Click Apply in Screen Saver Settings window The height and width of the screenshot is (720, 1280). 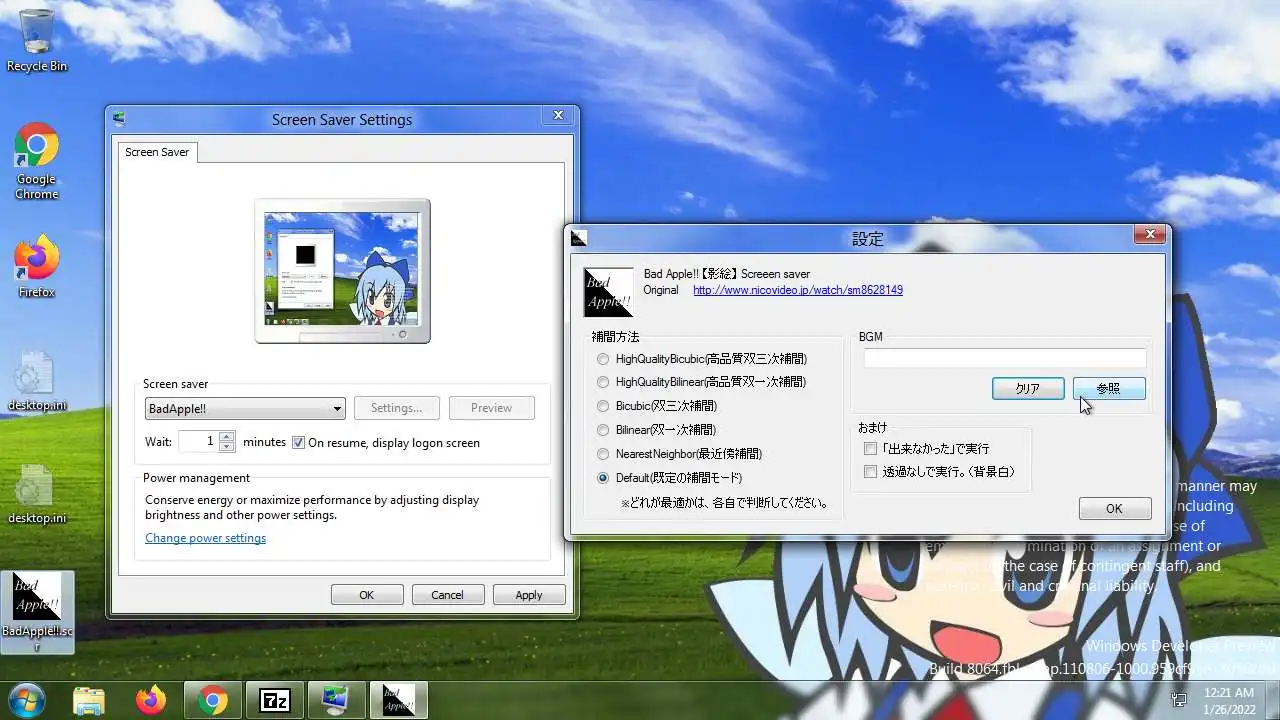click(529, 595)
